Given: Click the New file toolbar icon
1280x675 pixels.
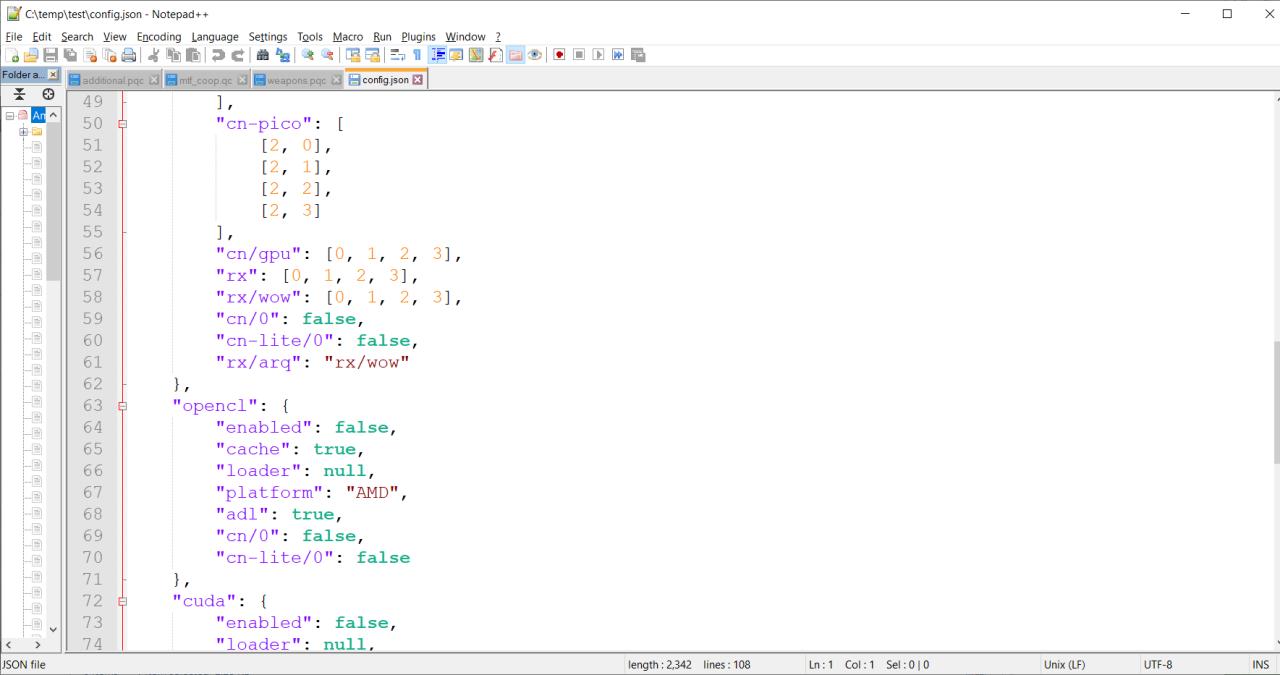Looking at the screenshot, I should tap(10, 55).
